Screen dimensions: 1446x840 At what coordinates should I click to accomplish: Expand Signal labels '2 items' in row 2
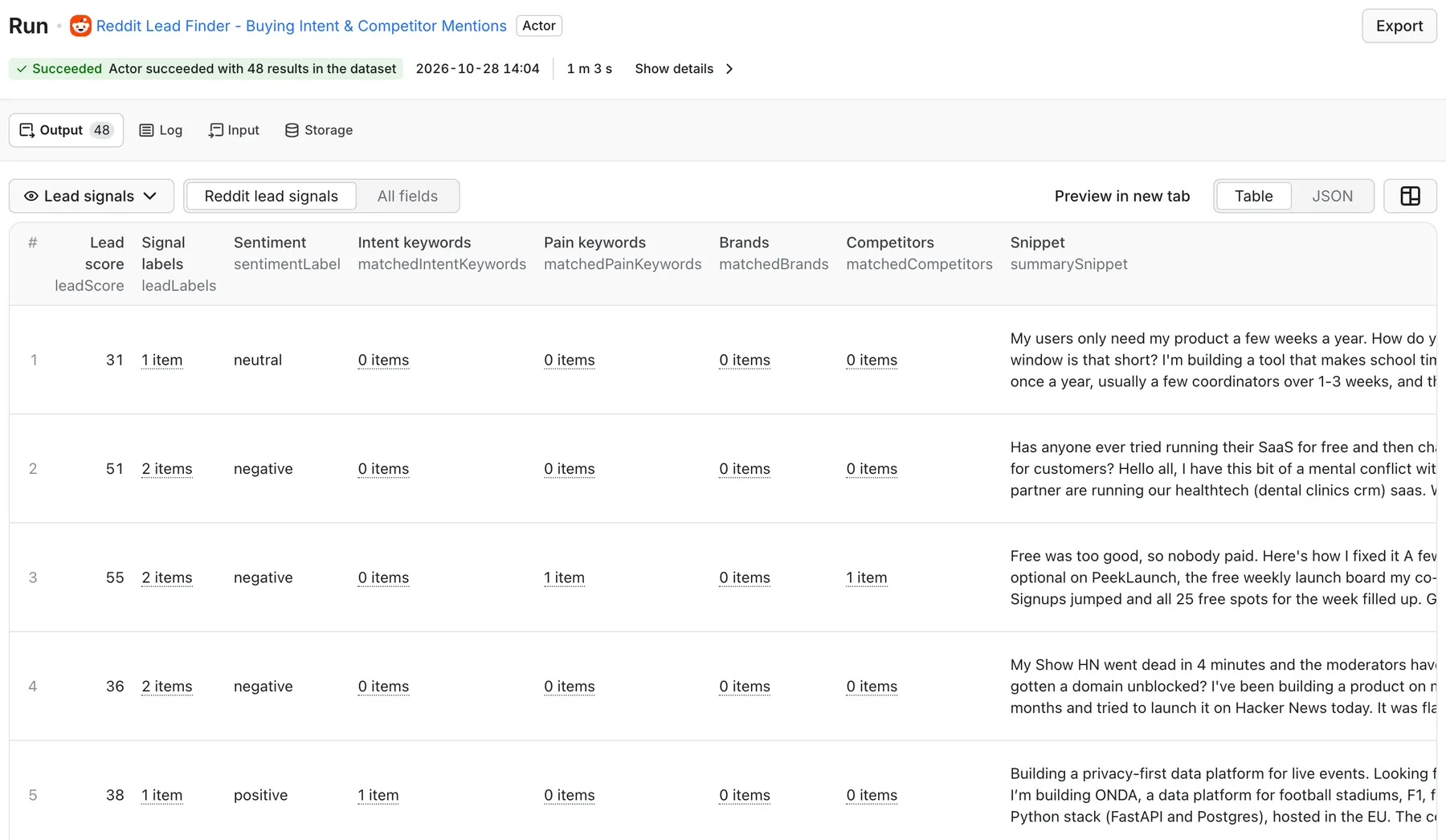(167, 469)
